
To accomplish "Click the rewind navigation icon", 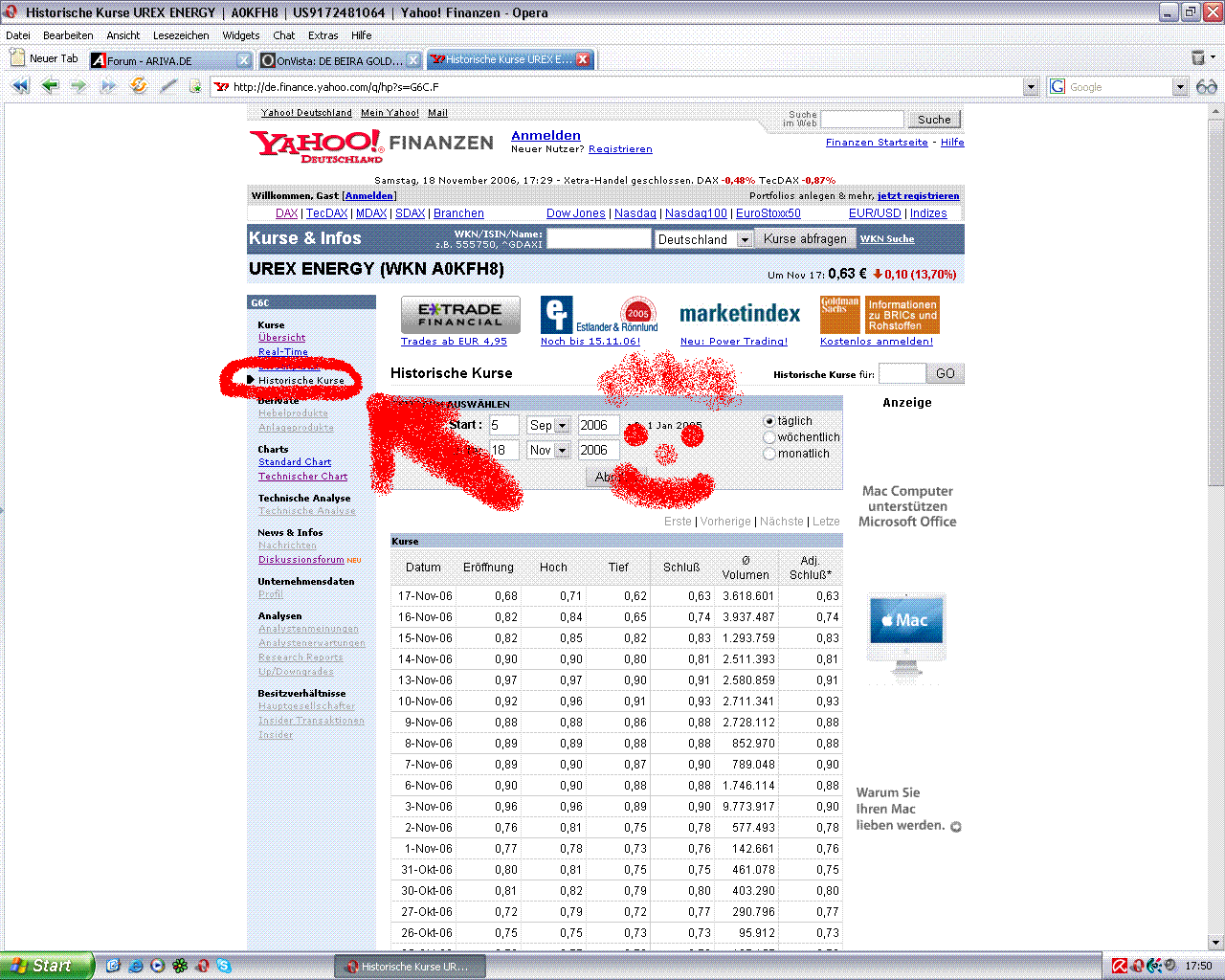I will 20,86.
